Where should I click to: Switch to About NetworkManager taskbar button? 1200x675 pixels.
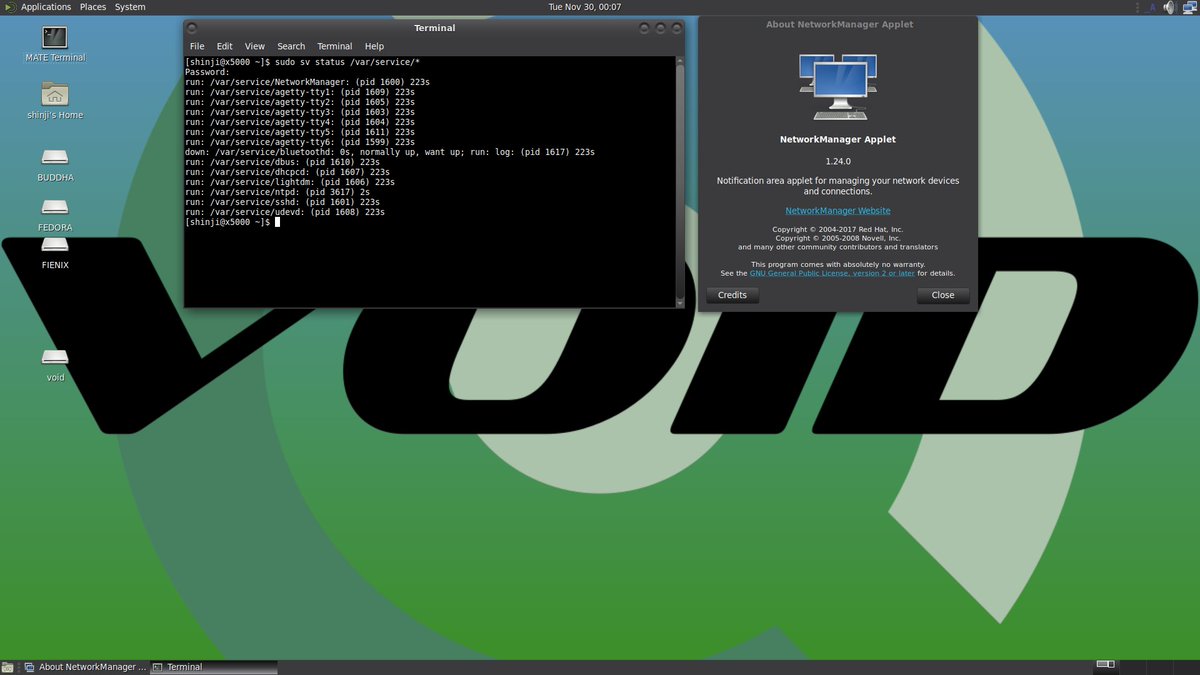86,667
